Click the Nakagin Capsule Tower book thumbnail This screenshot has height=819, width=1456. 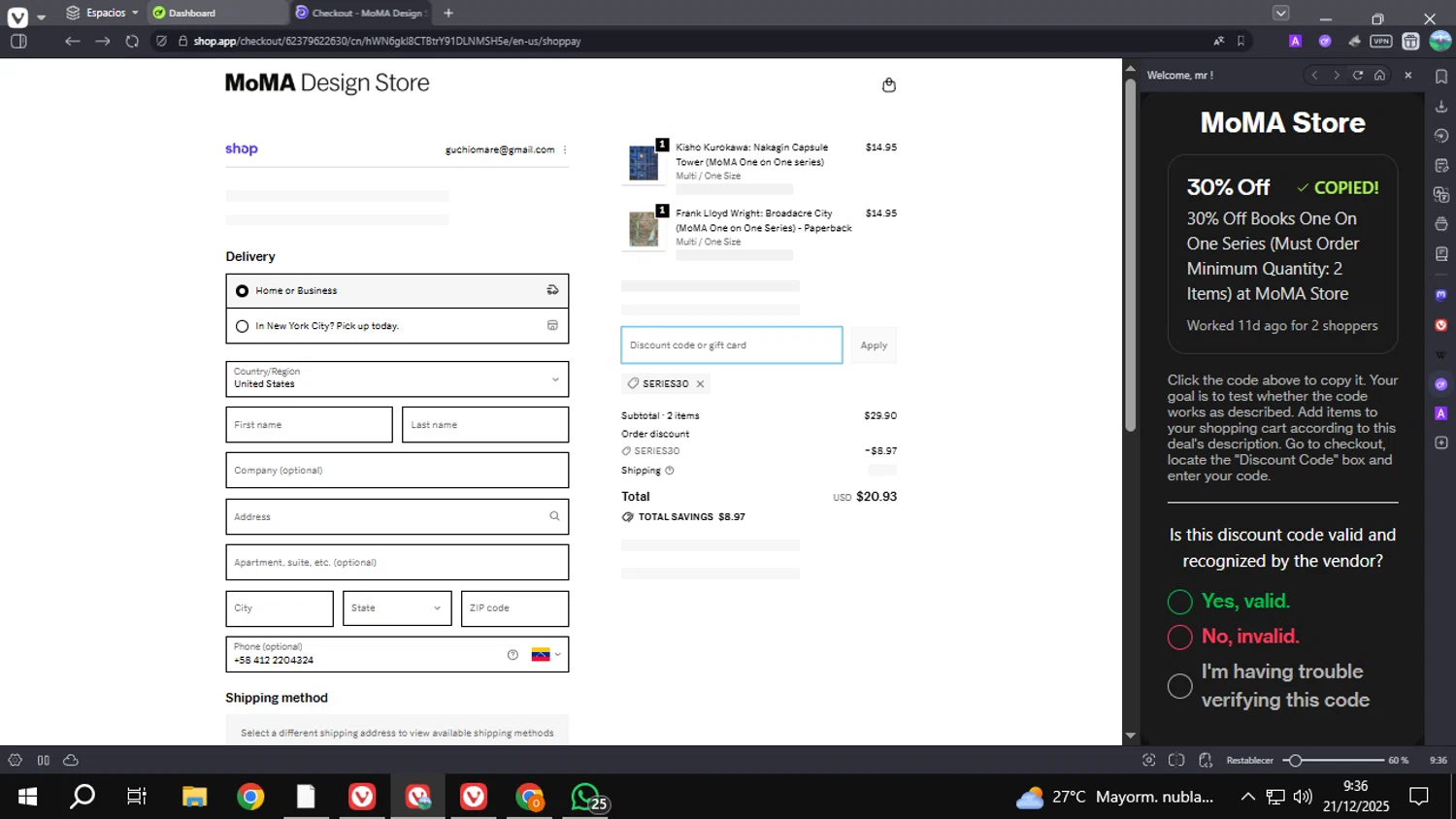[x=643, y=162]
